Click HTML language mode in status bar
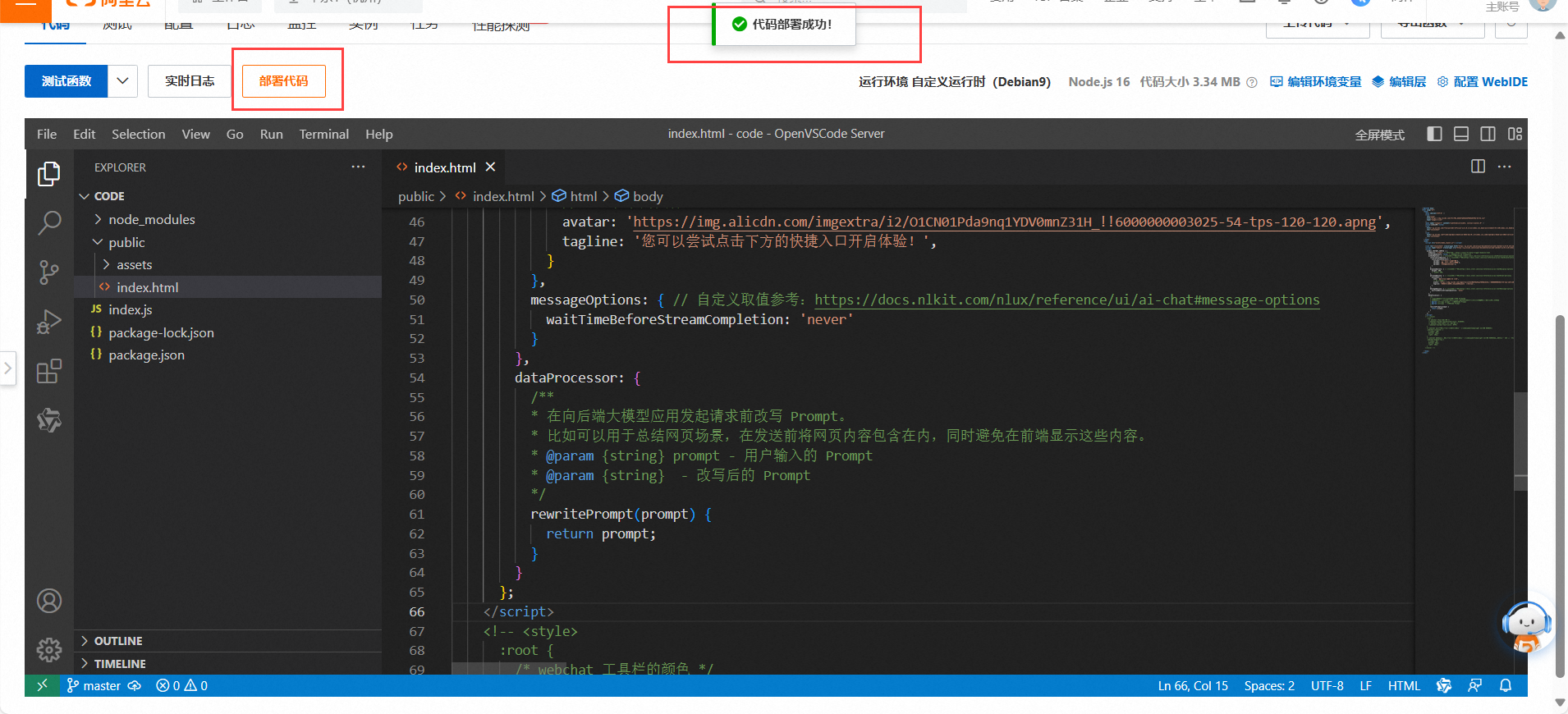Screen dimensions: 1568x714 (1404, 685)
